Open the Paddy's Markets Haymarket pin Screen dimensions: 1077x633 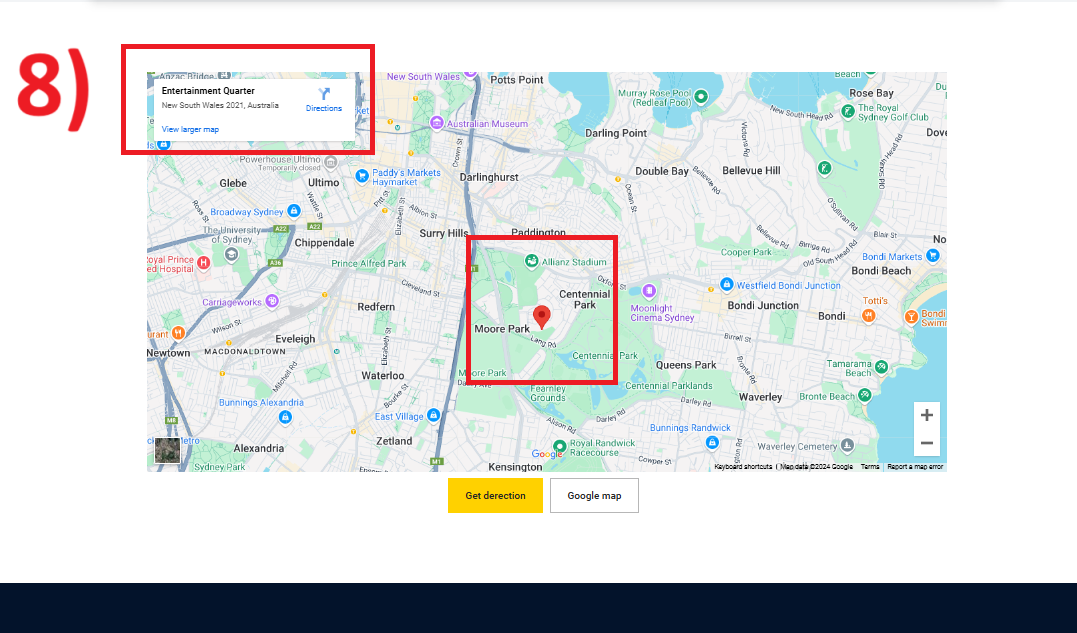(x=362, y=176)
